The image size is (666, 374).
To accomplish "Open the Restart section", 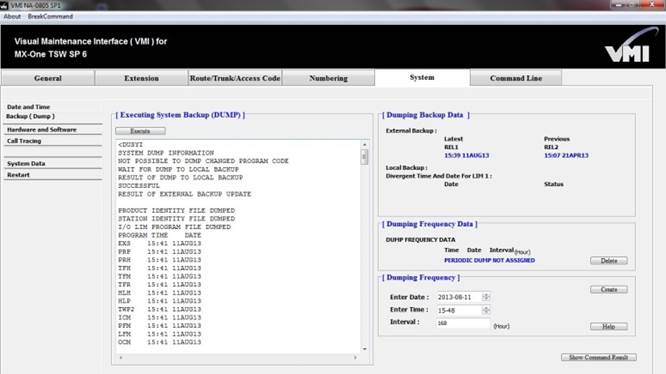I will pyautogui.click(x=18, y=175).
